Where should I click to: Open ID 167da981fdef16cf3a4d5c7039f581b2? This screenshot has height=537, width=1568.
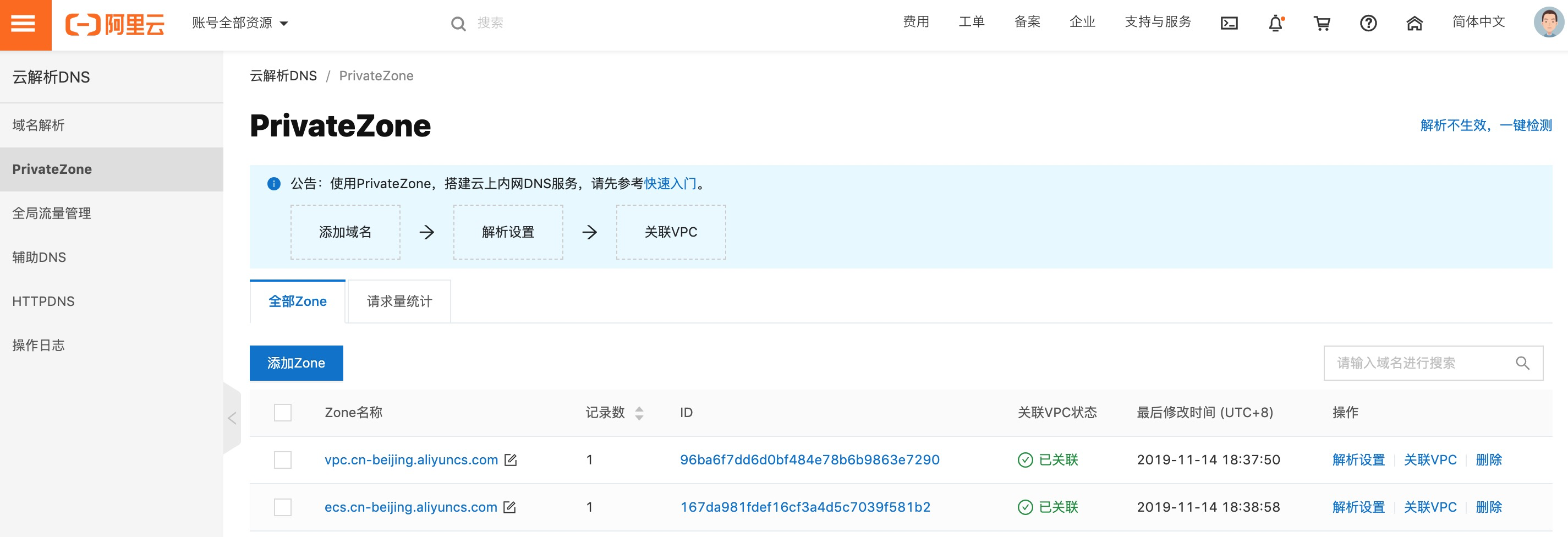(805, 507)
